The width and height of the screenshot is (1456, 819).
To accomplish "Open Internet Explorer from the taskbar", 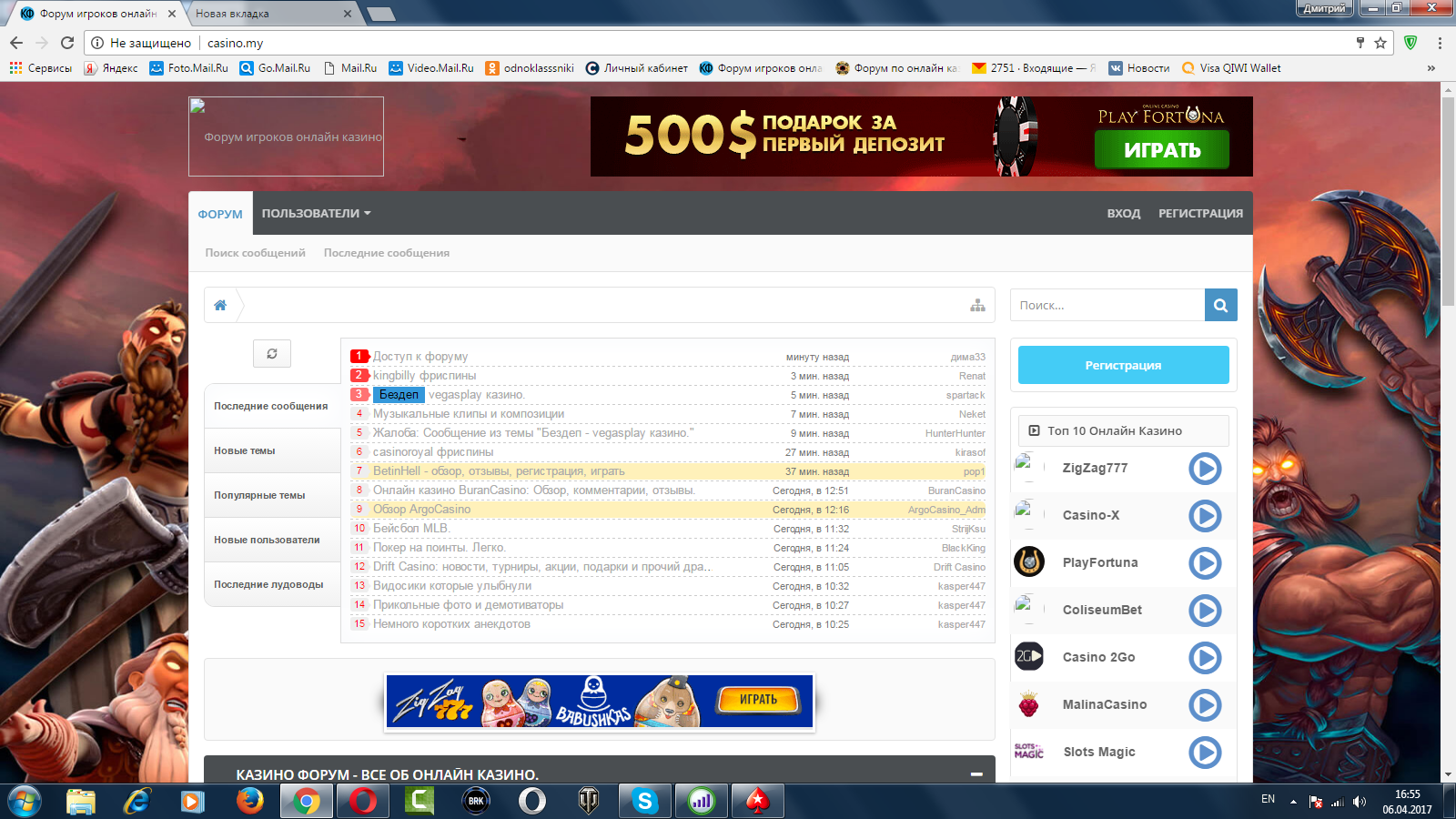I will coord(136,801).
